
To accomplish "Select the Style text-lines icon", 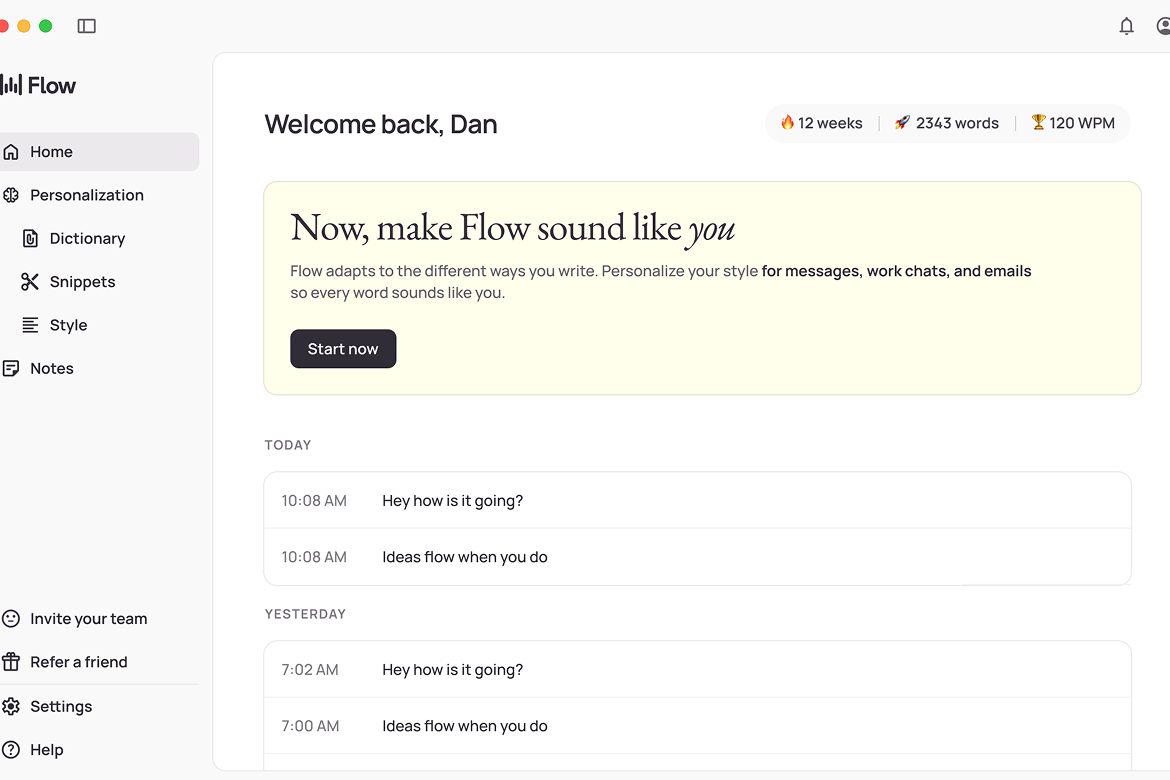I will (30, 324).
